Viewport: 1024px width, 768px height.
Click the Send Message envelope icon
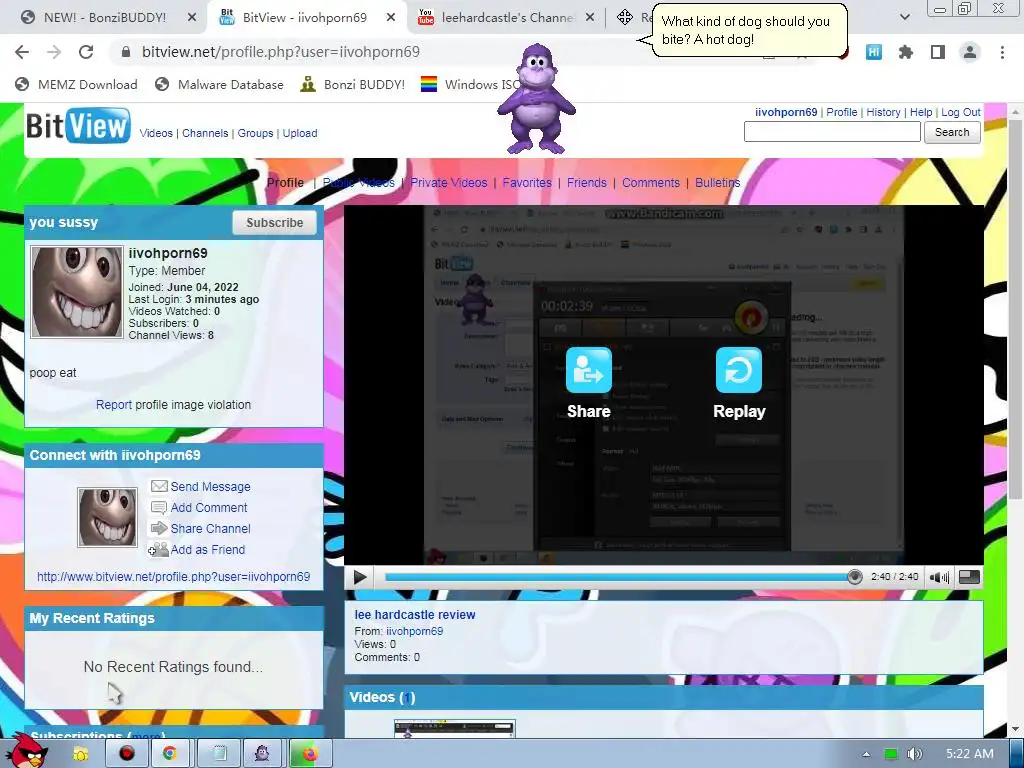pos(159,487)
